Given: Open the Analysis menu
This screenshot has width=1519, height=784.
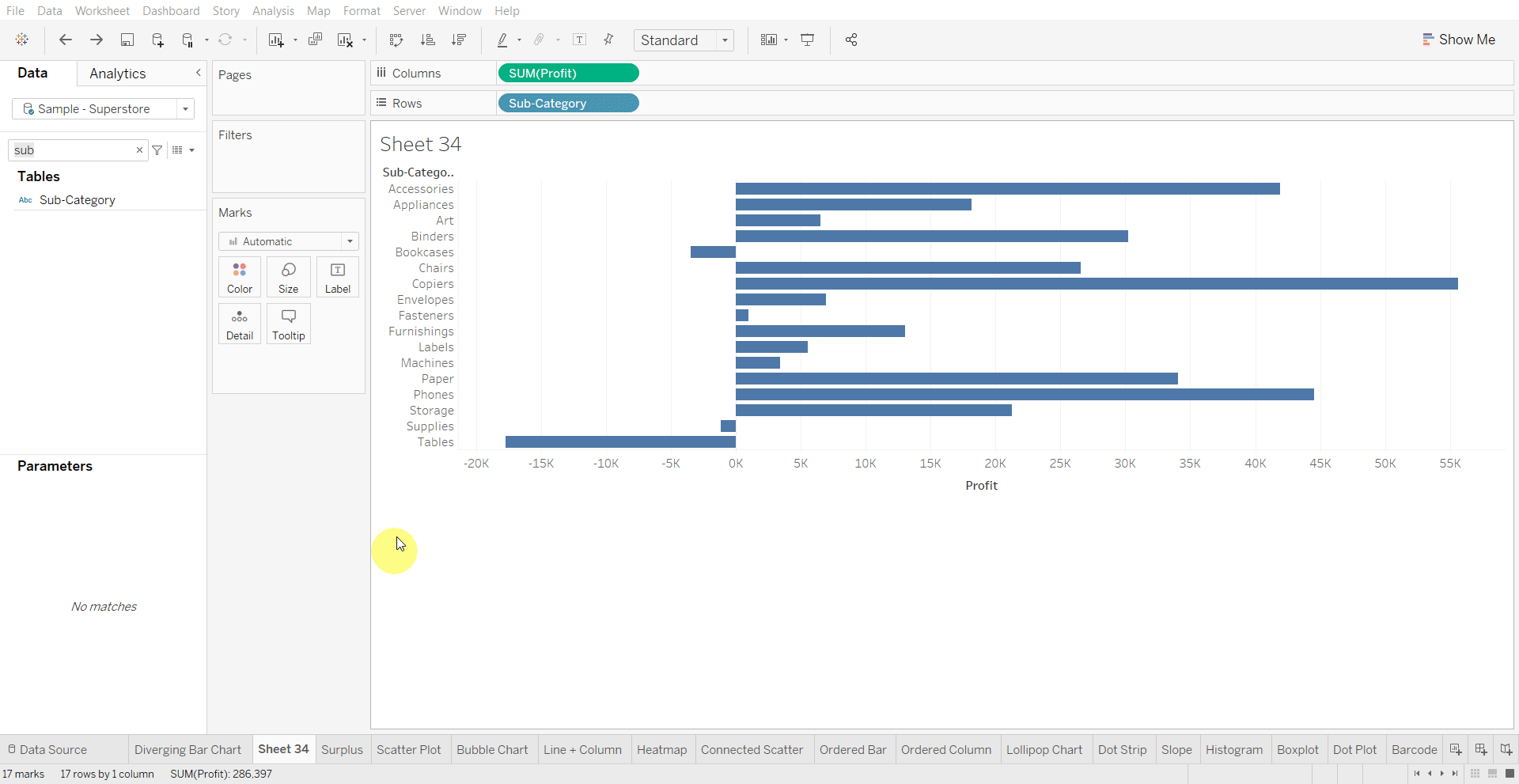Looking at the screenshot, I should [273, 10].
